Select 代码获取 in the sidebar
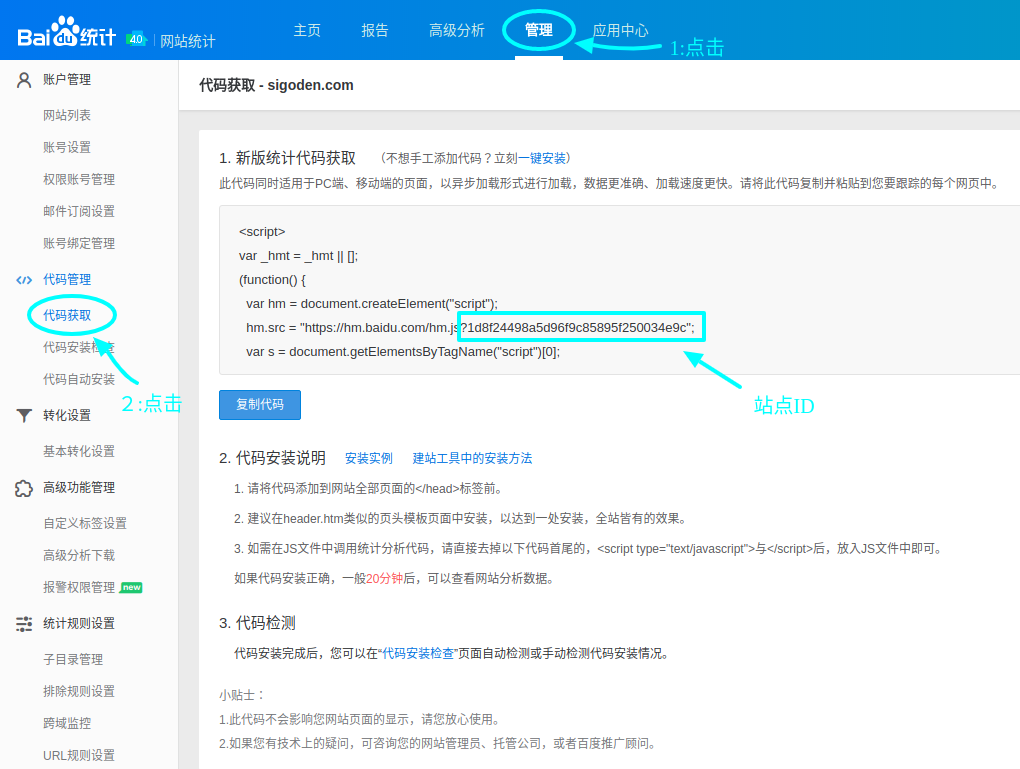Image resolution: width=1020 pixels, height=769 pixels. 67,316
